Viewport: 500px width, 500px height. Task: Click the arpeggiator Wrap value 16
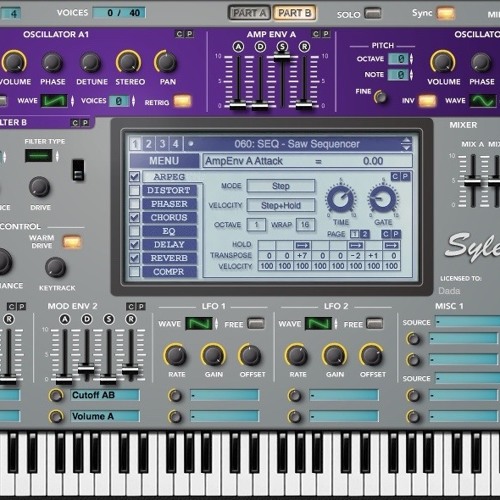tap(305, 225)
